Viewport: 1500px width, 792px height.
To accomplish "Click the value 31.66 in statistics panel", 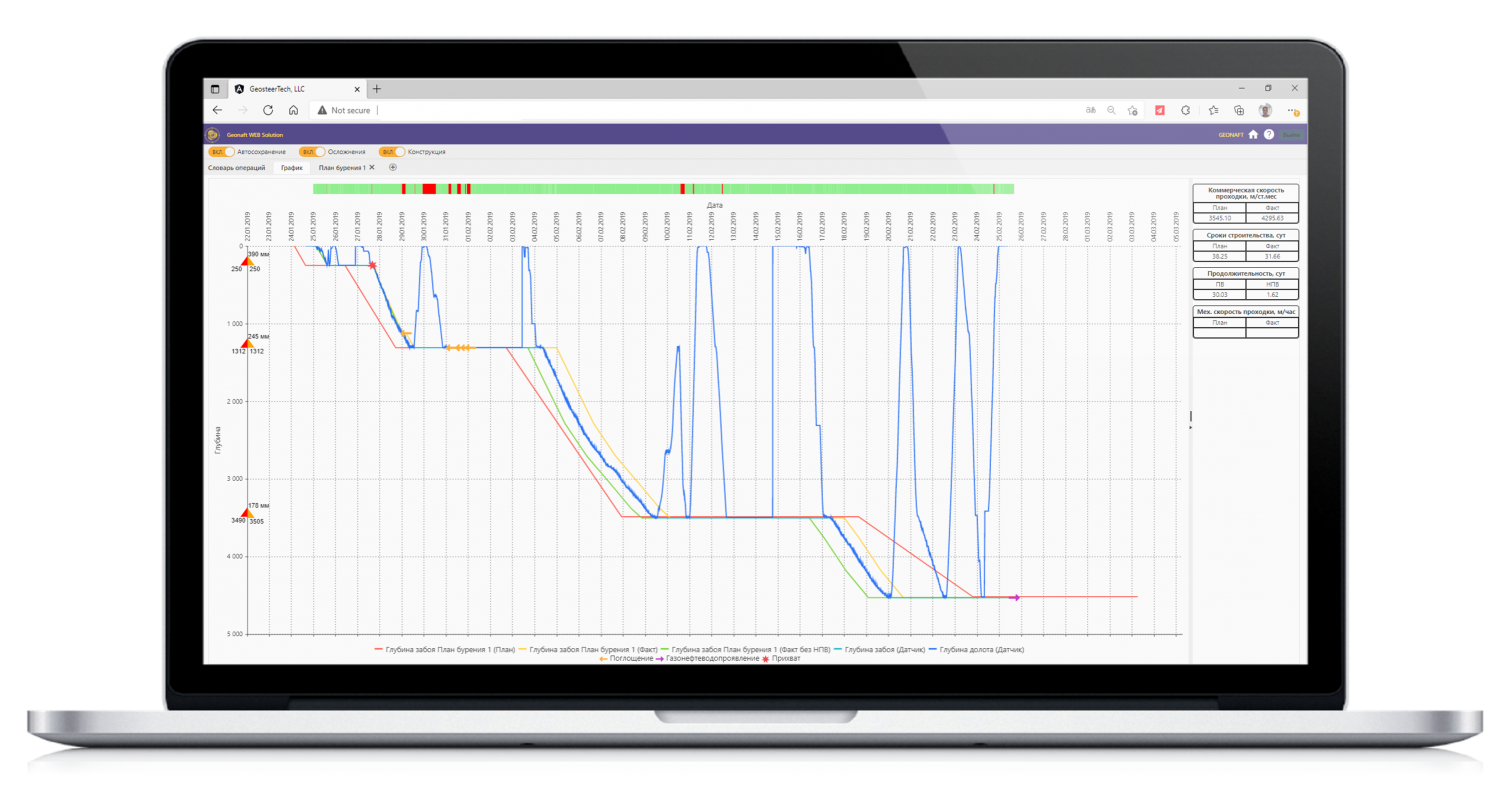I will [x=1271, y=256].
